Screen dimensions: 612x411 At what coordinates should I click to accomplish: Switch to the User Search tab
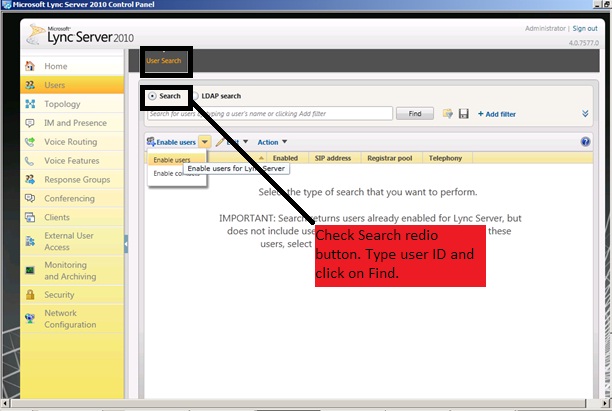pyautogui.click(x=164, y=61)
